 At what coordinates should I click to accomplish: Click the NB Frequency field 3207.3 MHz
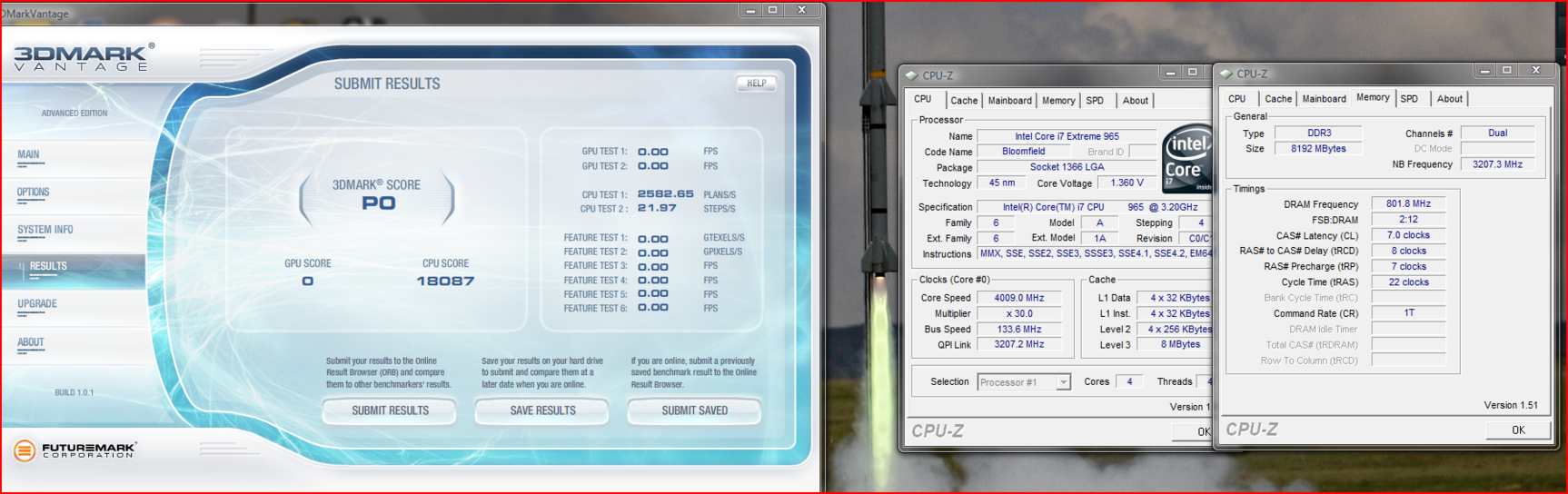1497,164
